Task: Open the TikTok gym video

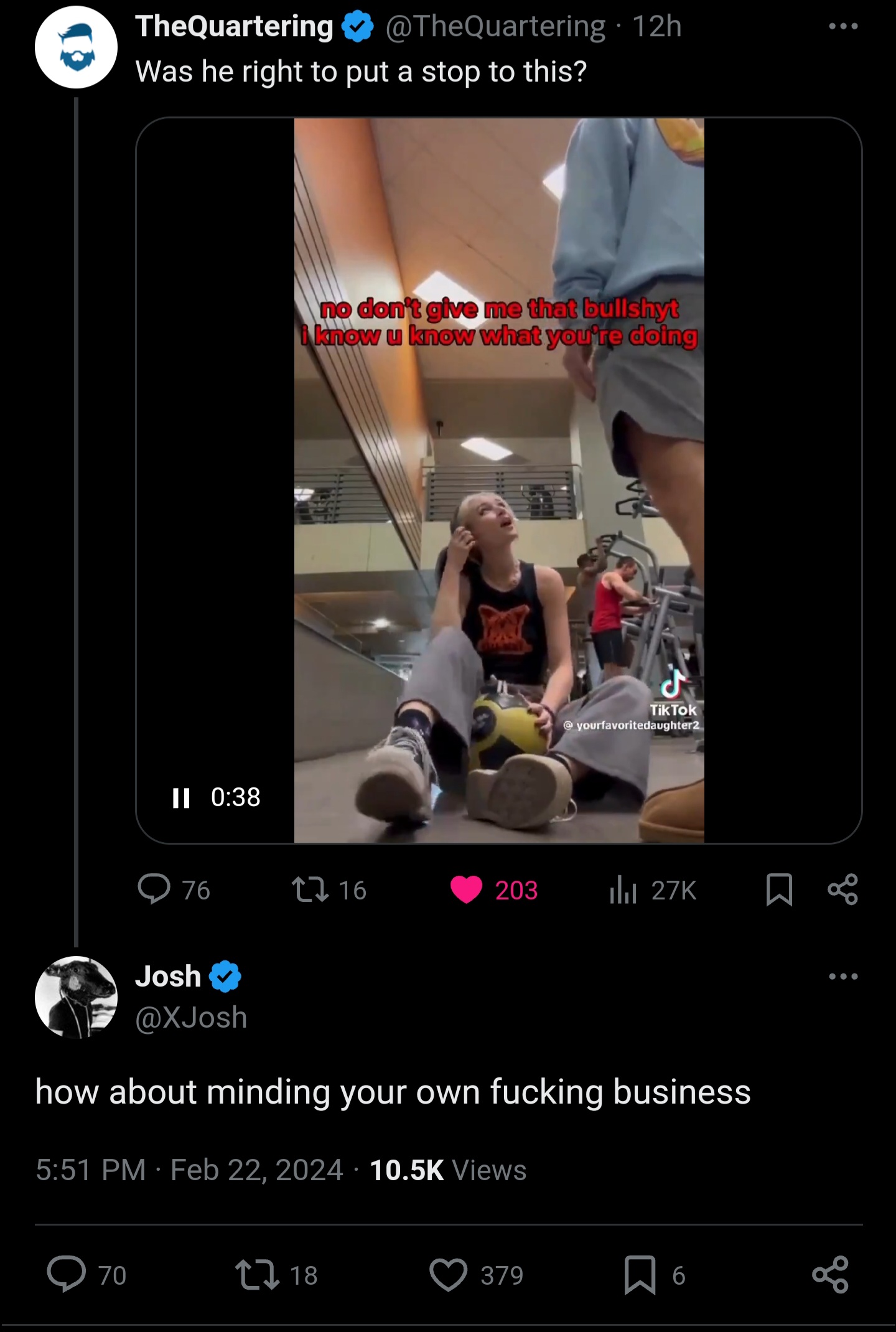Action: pos(499,481)
